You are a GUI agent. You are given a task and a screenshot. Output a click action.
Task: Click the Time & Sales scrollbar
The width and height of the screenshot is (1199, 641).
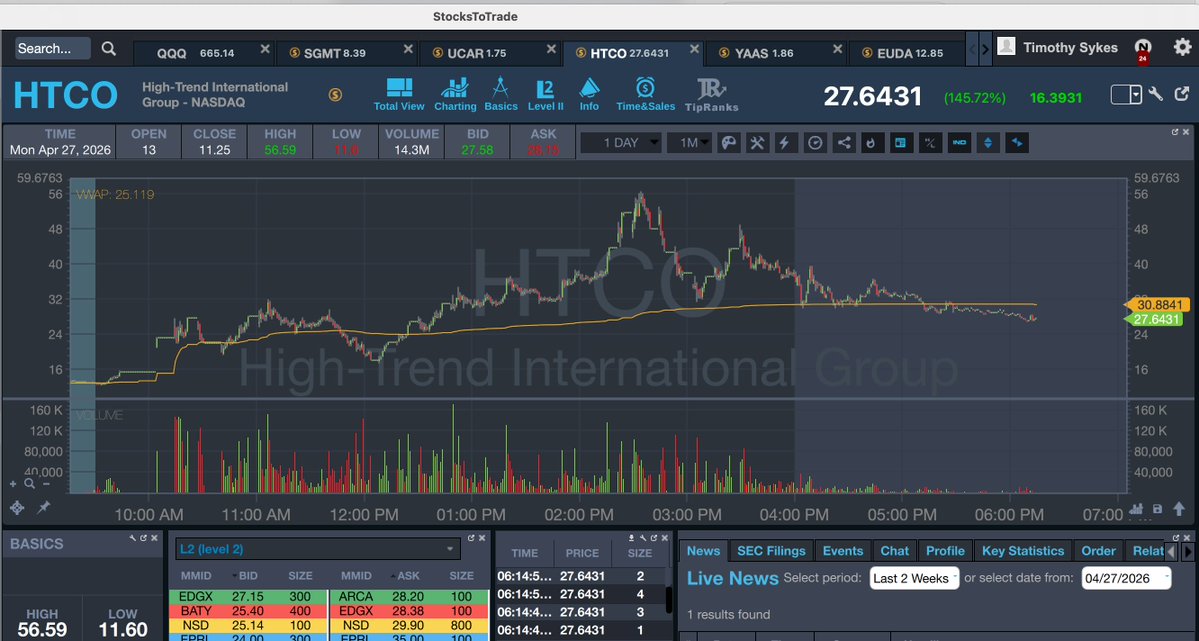coord(670,600)
